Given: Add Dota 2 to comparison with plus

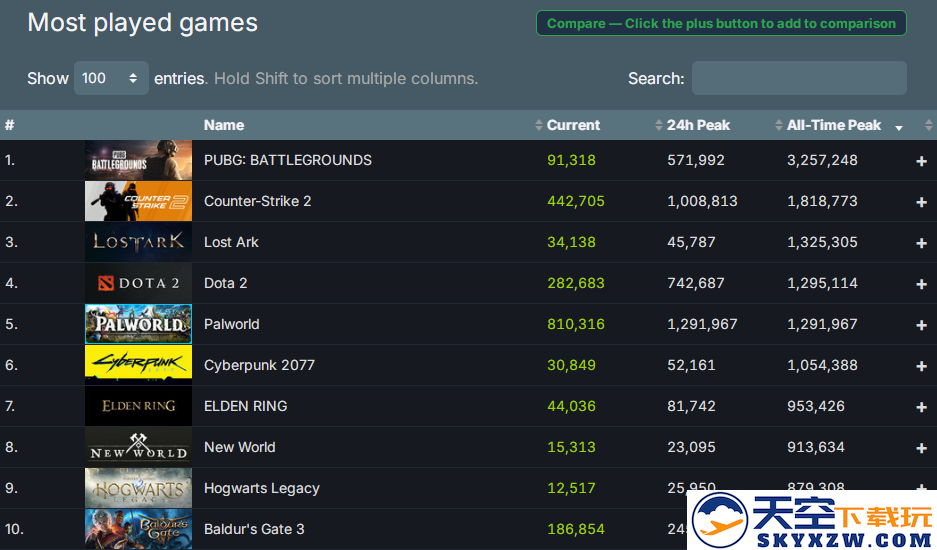Looking at the screenshot, I should pos(921,284).
